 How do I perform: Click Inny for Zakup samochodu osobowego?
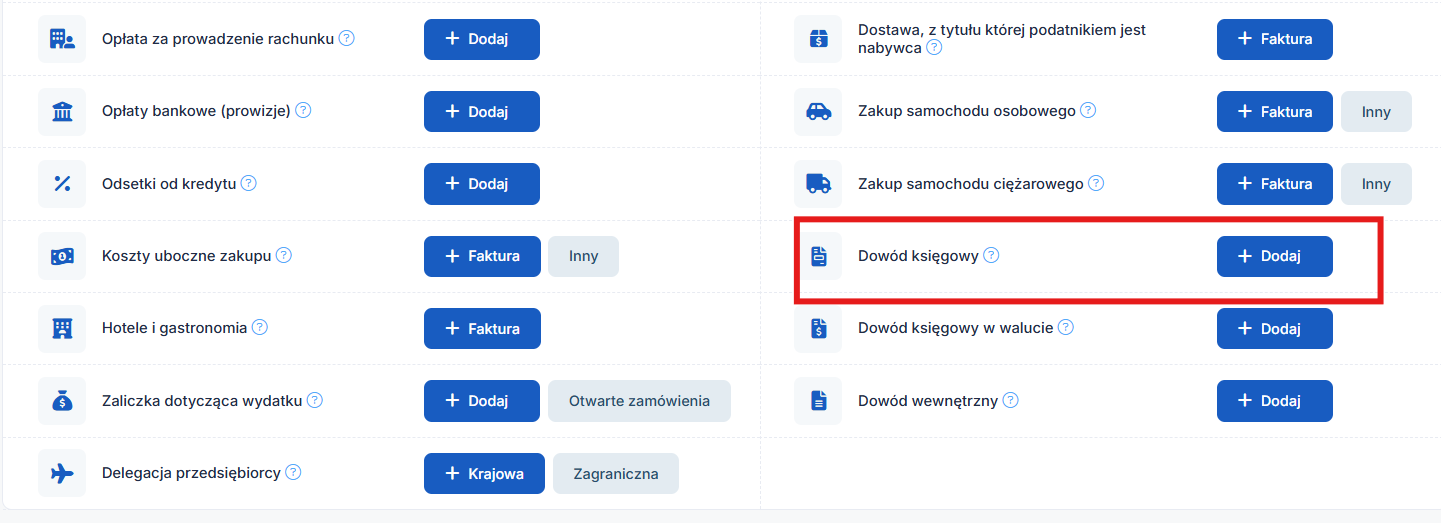click(1375, 112)
